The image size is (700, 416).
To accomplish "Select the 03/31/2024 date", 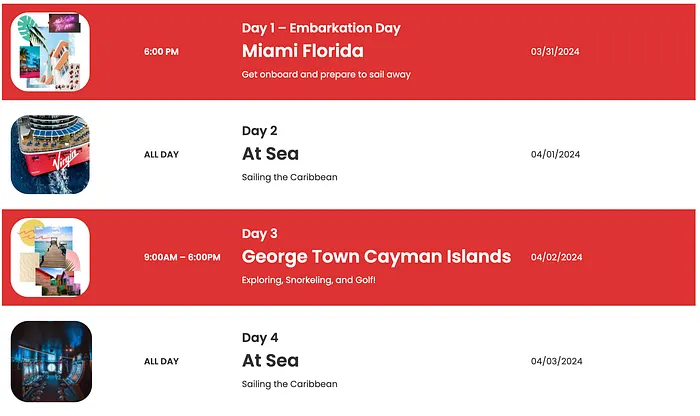I will coord(556,51).
